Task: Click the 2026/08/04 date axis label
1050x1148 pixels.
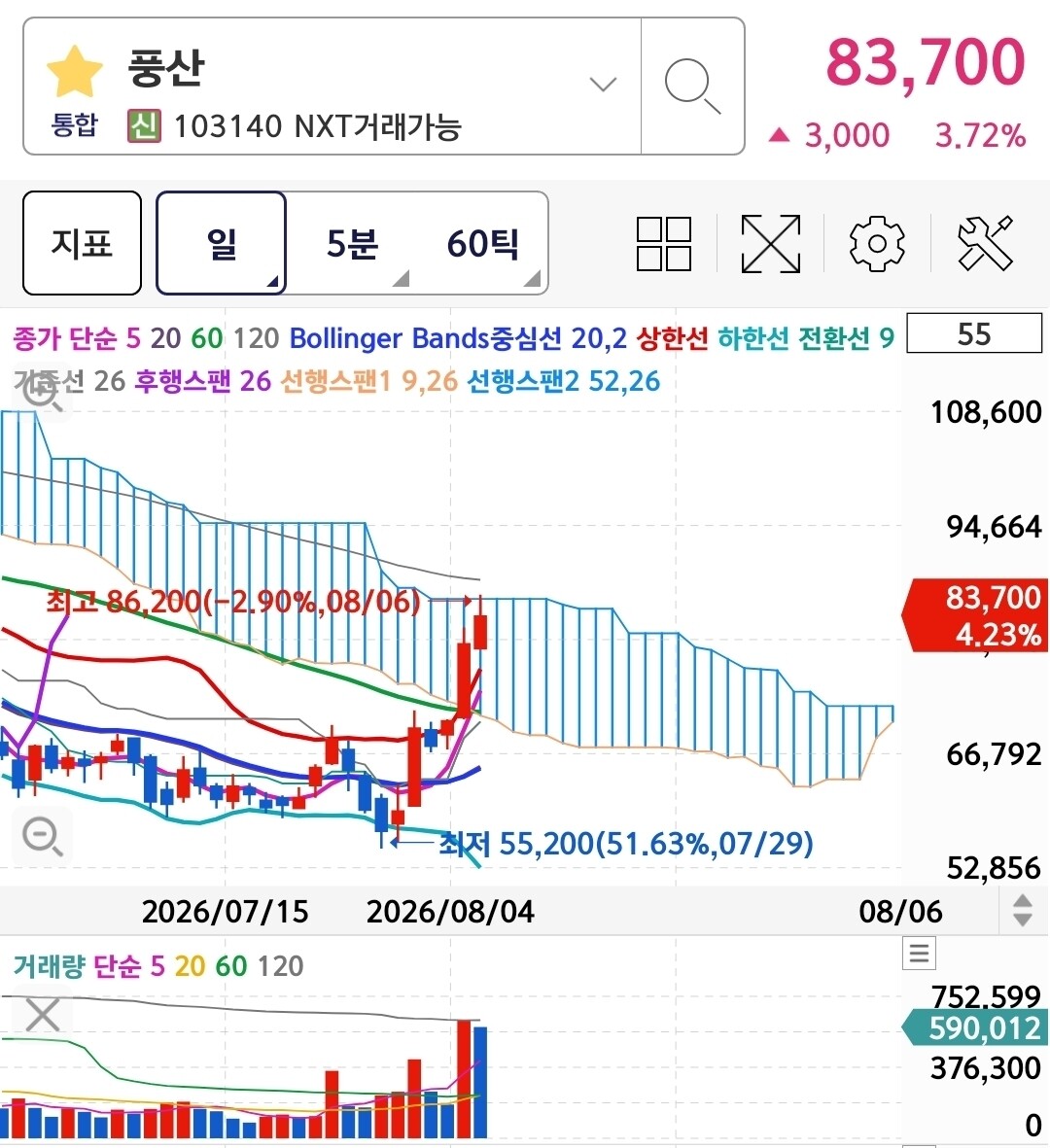Action: click(450, 912)
